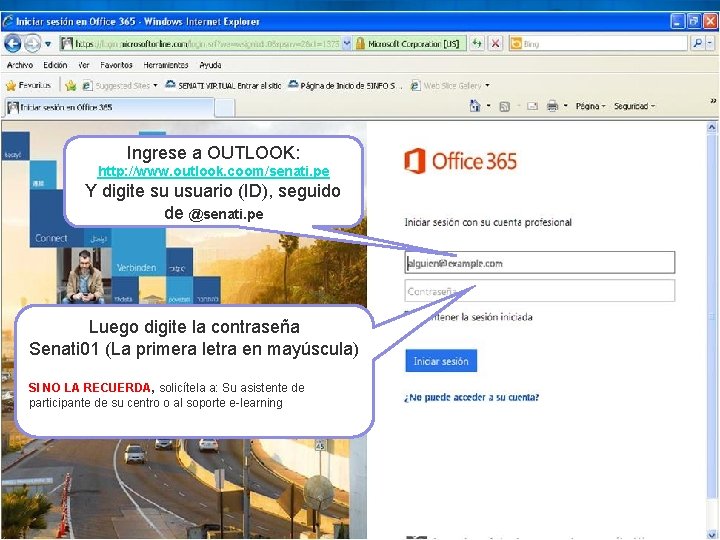Click the Office 365 logo
720x540 pixels.
pyautogui.click(x=460, y=161)
